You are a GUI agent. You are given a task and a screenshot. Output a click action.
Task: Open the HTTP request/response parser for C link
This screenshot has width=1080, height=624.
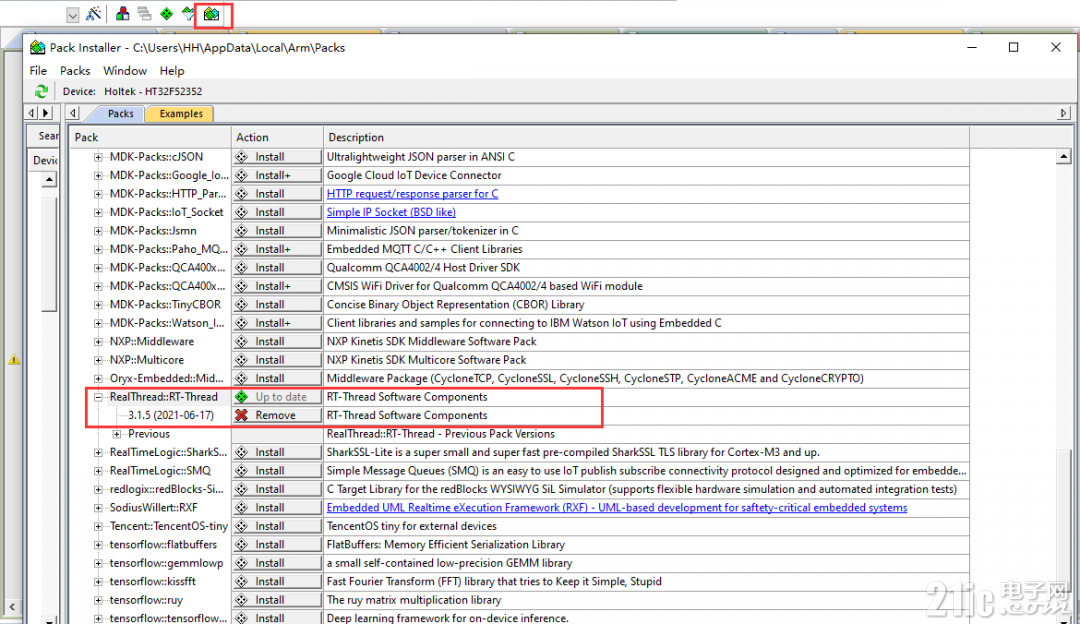tap(412, 194)
